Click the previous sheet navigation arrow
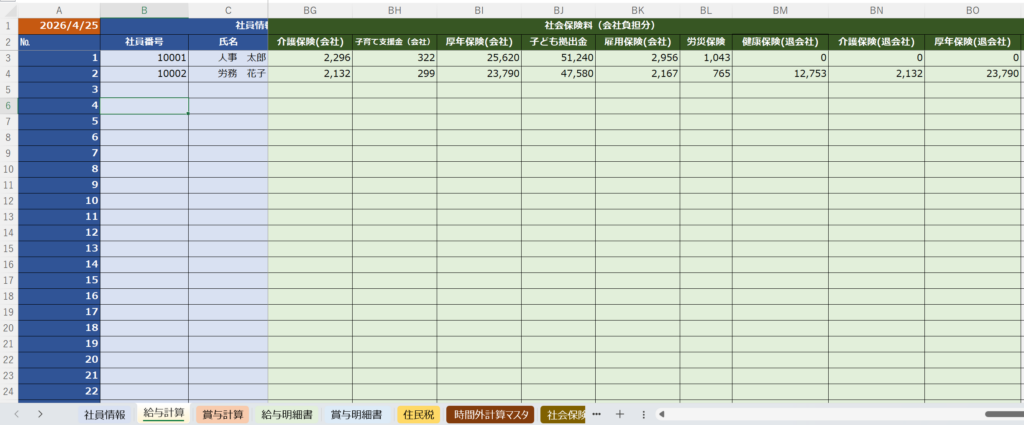This screenshot has width=1024, height=425. click(x=17, y=414)
